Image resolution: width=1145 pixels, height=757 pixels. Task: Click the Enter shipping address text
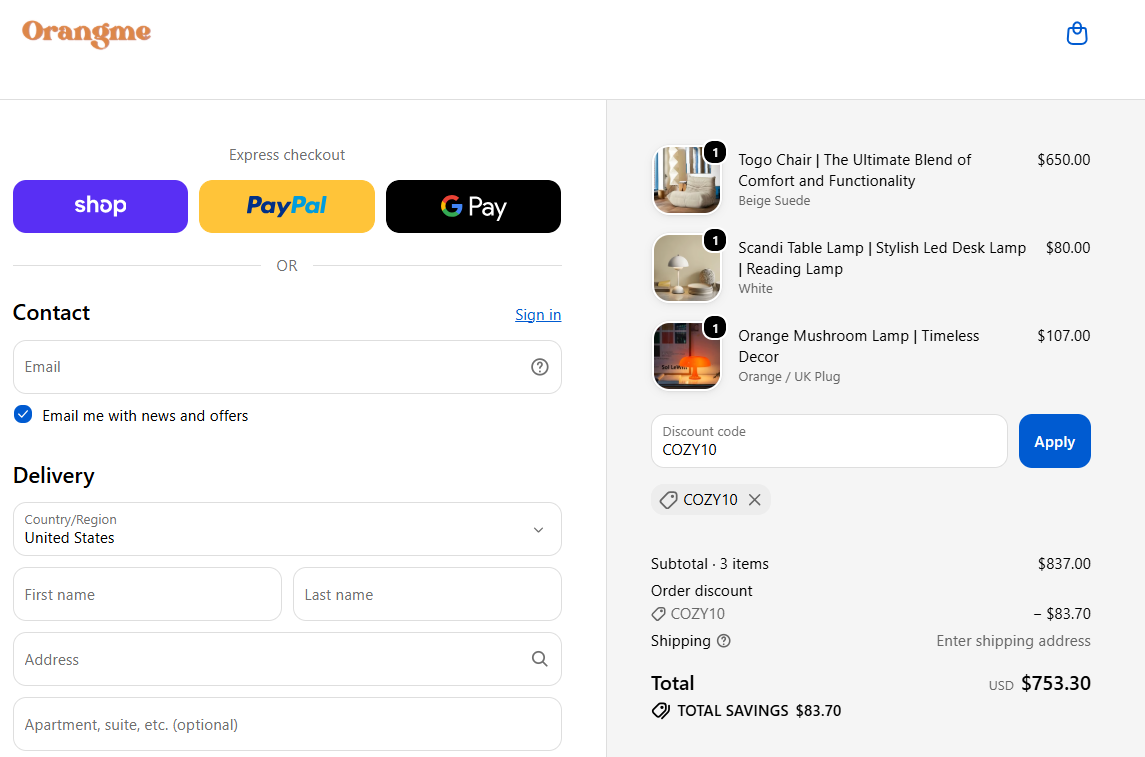[x=1014, y=641]
